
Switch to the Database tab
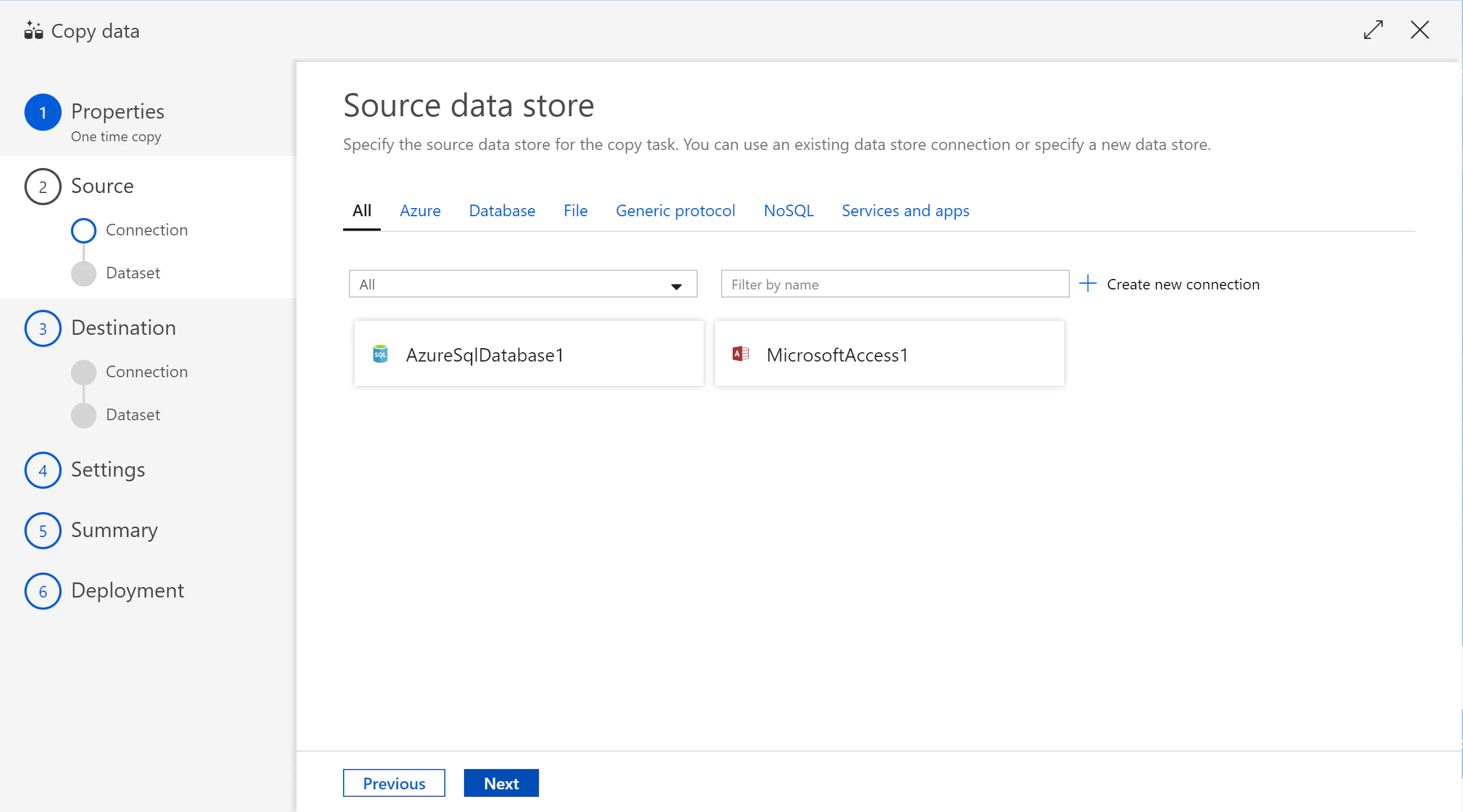(502, 210)
